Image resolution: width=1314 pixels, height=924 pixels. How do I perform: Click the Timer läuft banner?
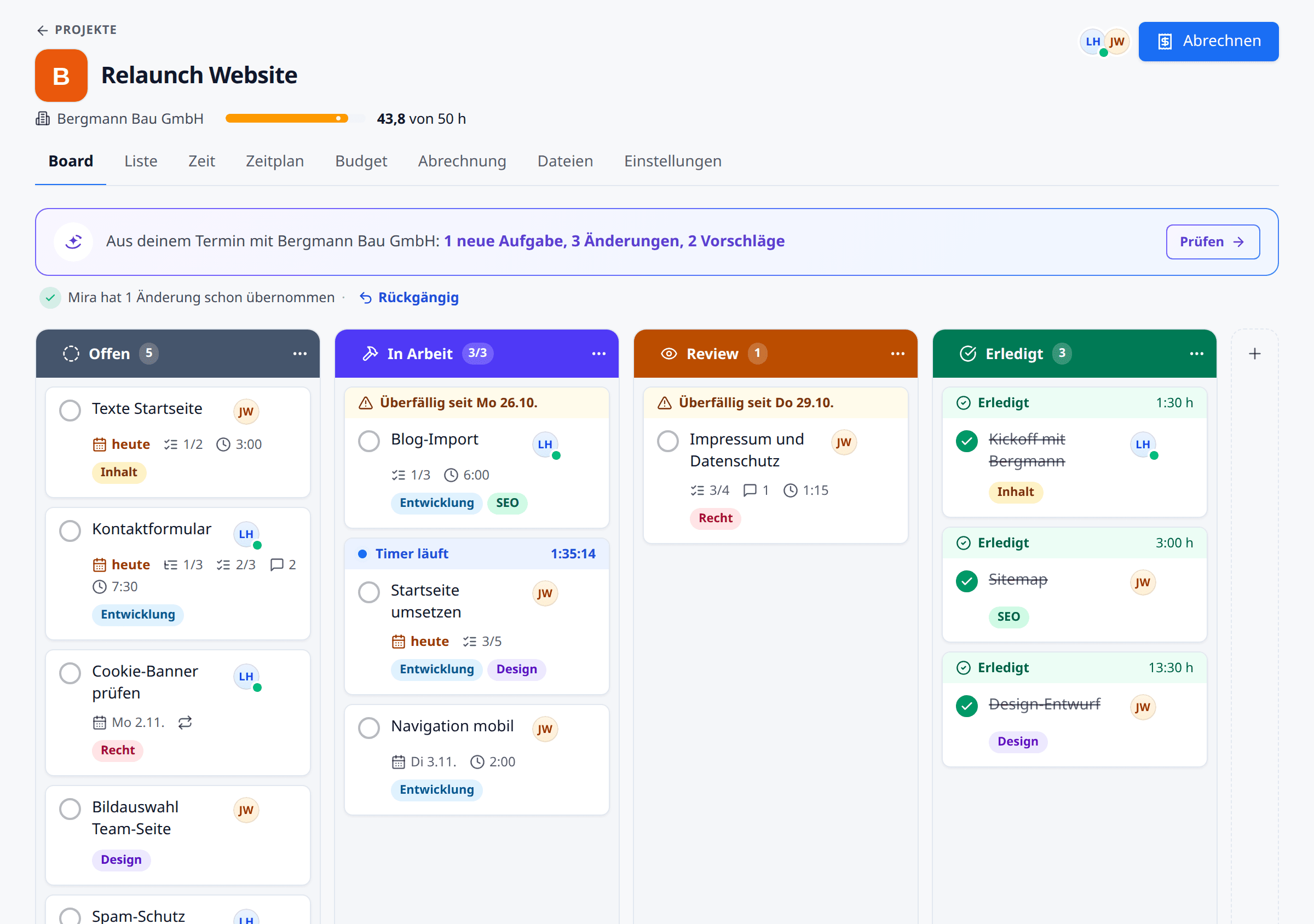tap(477, 554)
